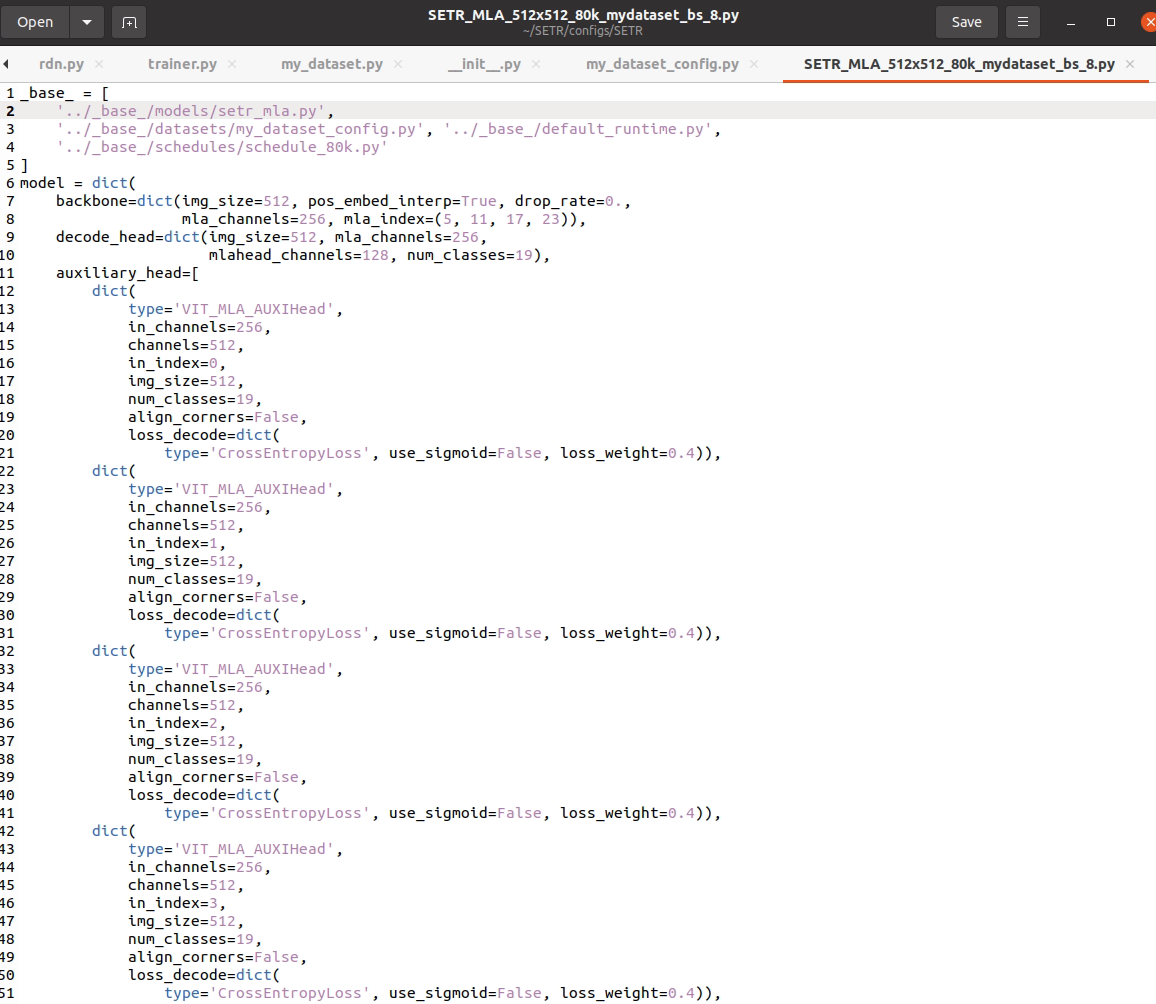The image size is (1156, 1004).
Task: Create a new document in a new tab
Action: click(128, 21)
